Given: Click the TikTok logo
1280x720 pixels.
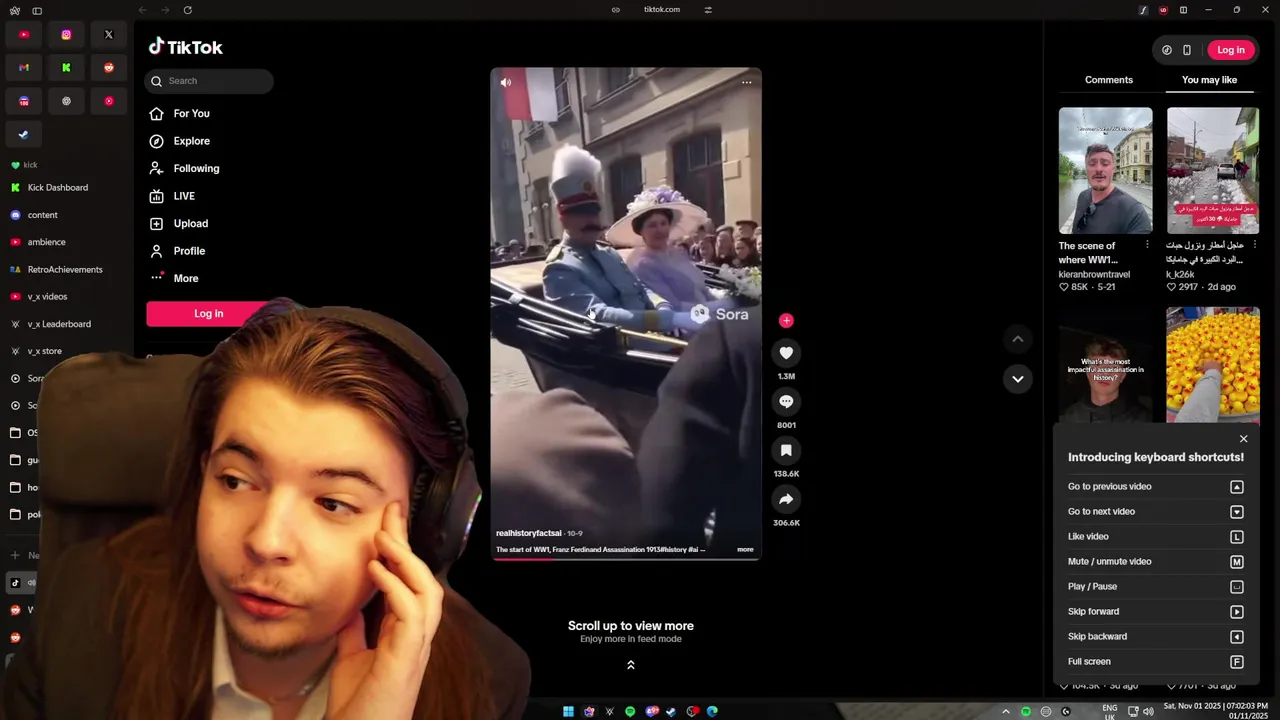Looking at the screenshot, I should [x=186, y=47].
